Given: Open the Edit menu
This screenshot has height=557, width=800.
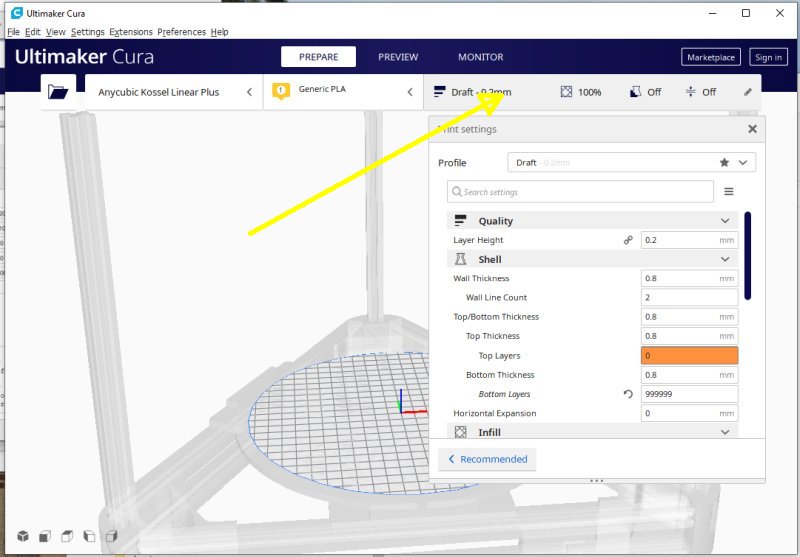Looking at the screenshot, I should 33,32.
